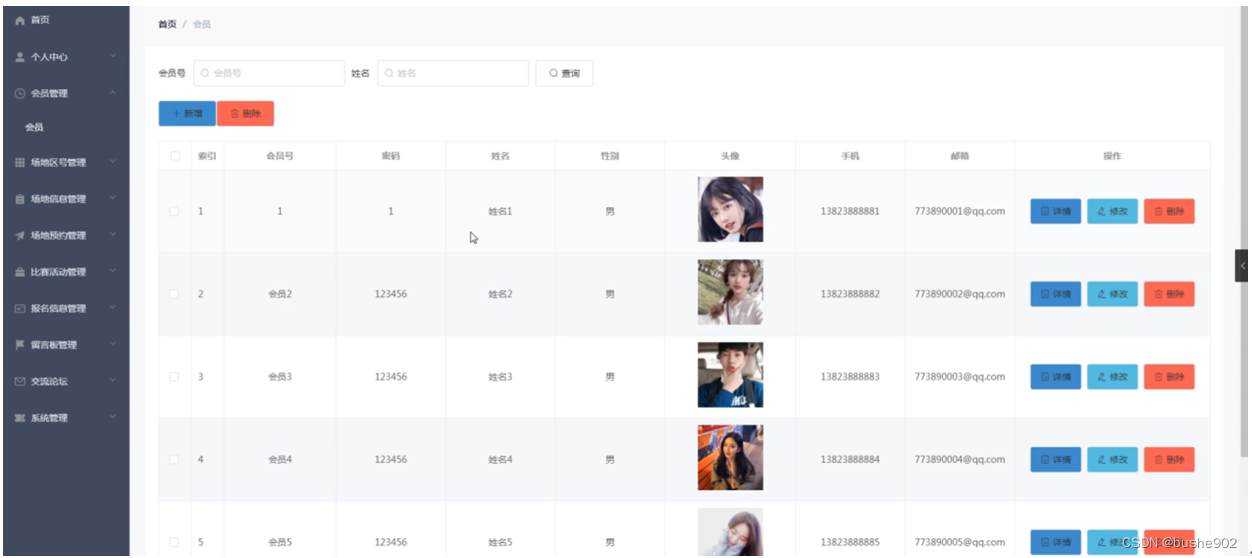Image resolution: width=1252 pixels, height=558 pixels.
Task: Open the 比赛活动管理 menu label
Action: coord(58,272)
